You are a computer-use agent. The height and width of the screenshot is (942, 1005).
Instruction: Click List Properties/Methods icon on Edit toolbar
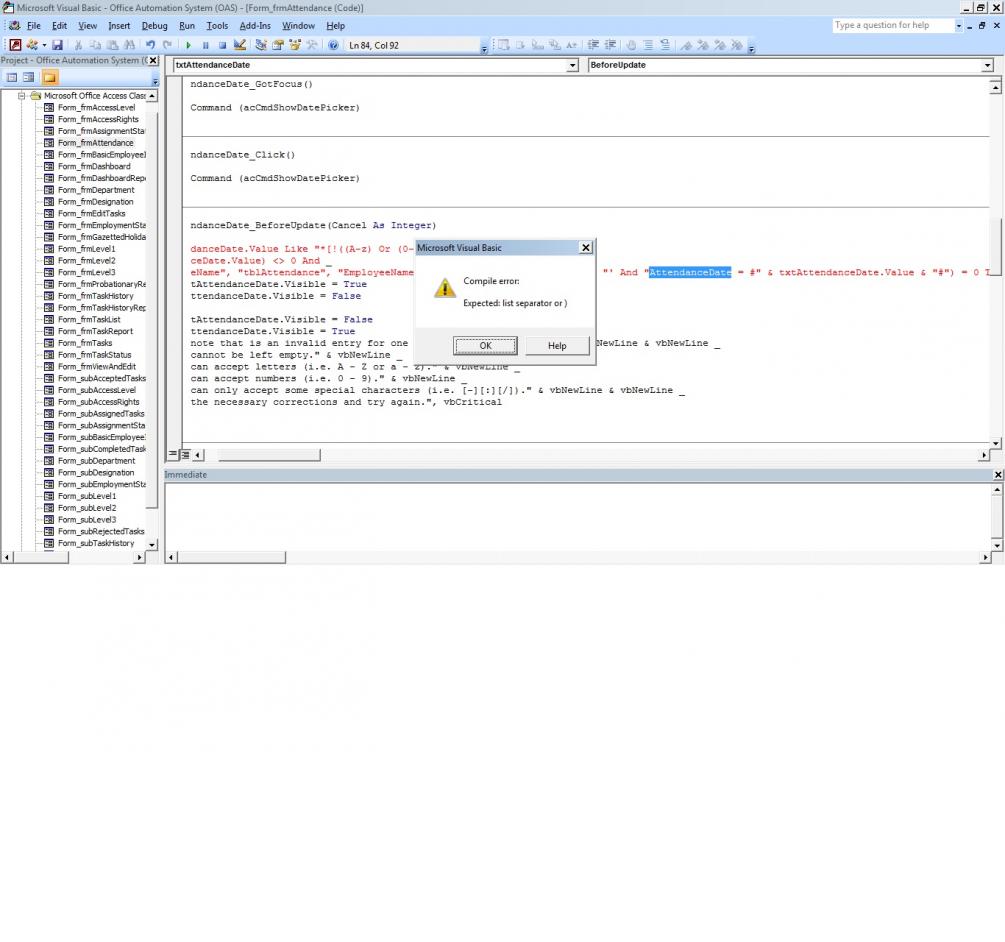(x=504, y=45)
